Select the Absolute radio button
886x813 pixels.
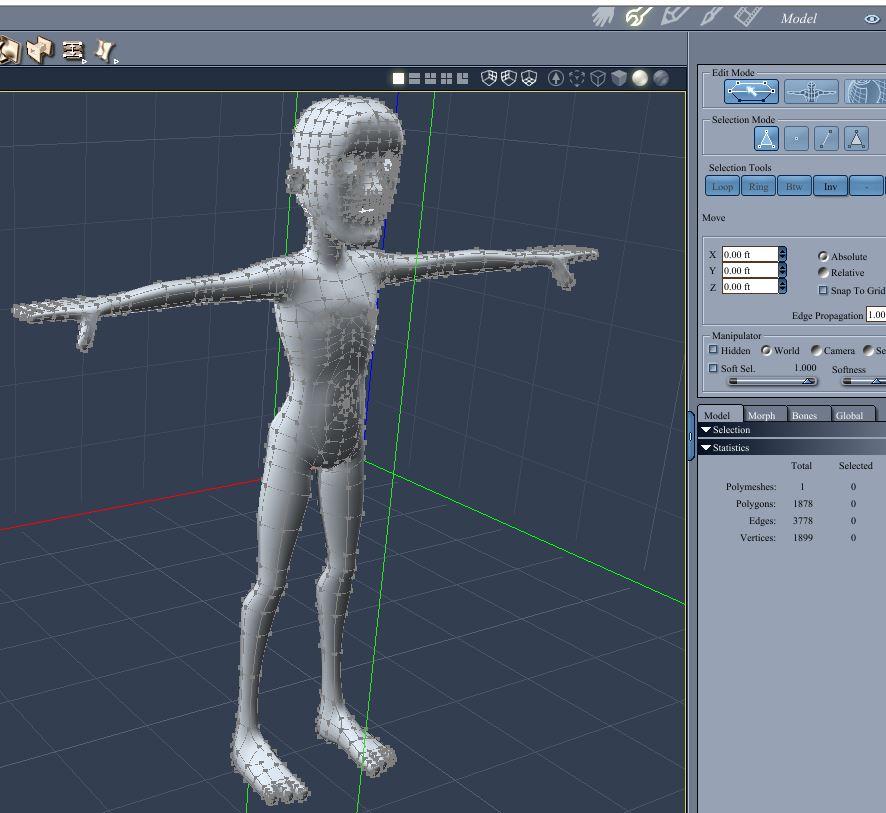(x=823, y=256)
